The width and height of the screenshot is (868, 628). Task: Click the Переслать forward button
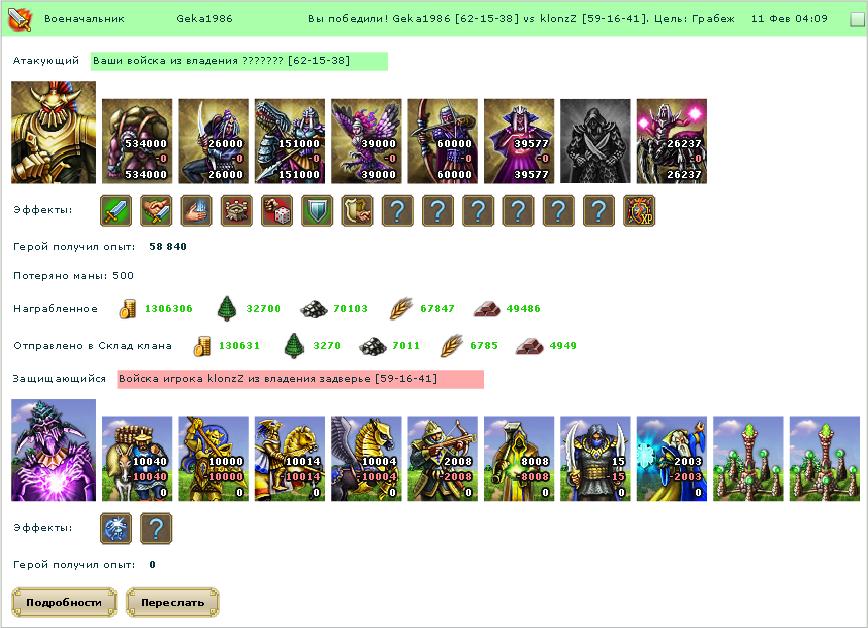click(173, 602)
